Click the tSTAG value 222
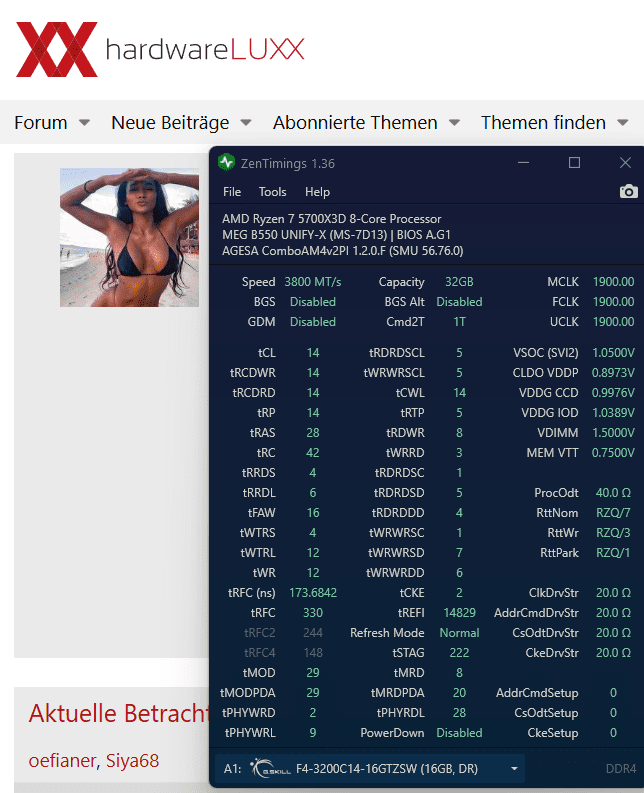The image size is (644, 793). point(459,653)
